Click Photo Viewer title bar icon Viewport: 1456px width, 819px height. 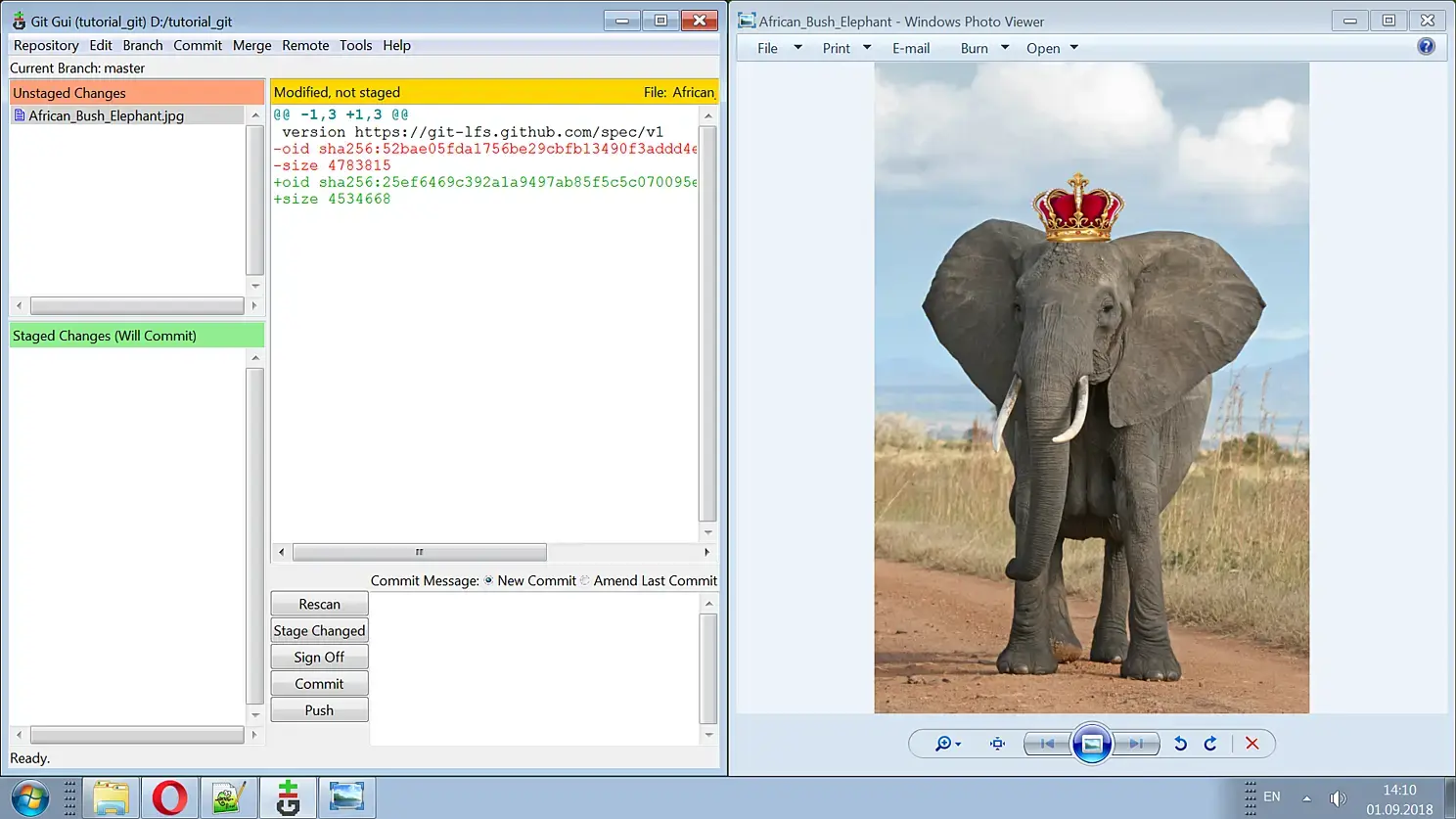pos(747,21)
